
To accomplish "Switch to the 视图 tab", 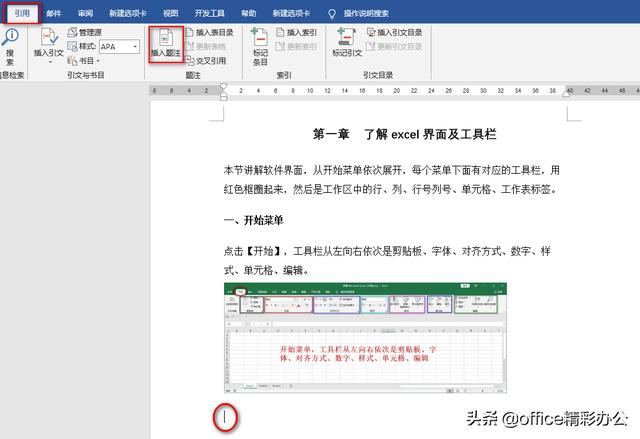I will 171,13.
